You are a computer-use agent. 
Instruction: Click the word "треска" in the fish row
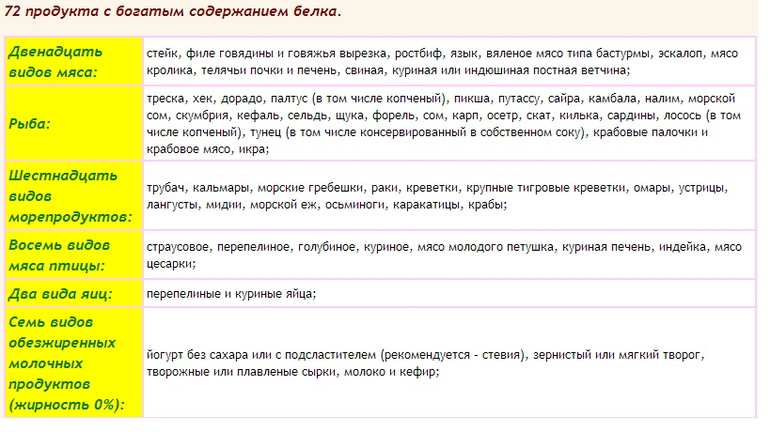pyautogui.click(x=165, y=100)
